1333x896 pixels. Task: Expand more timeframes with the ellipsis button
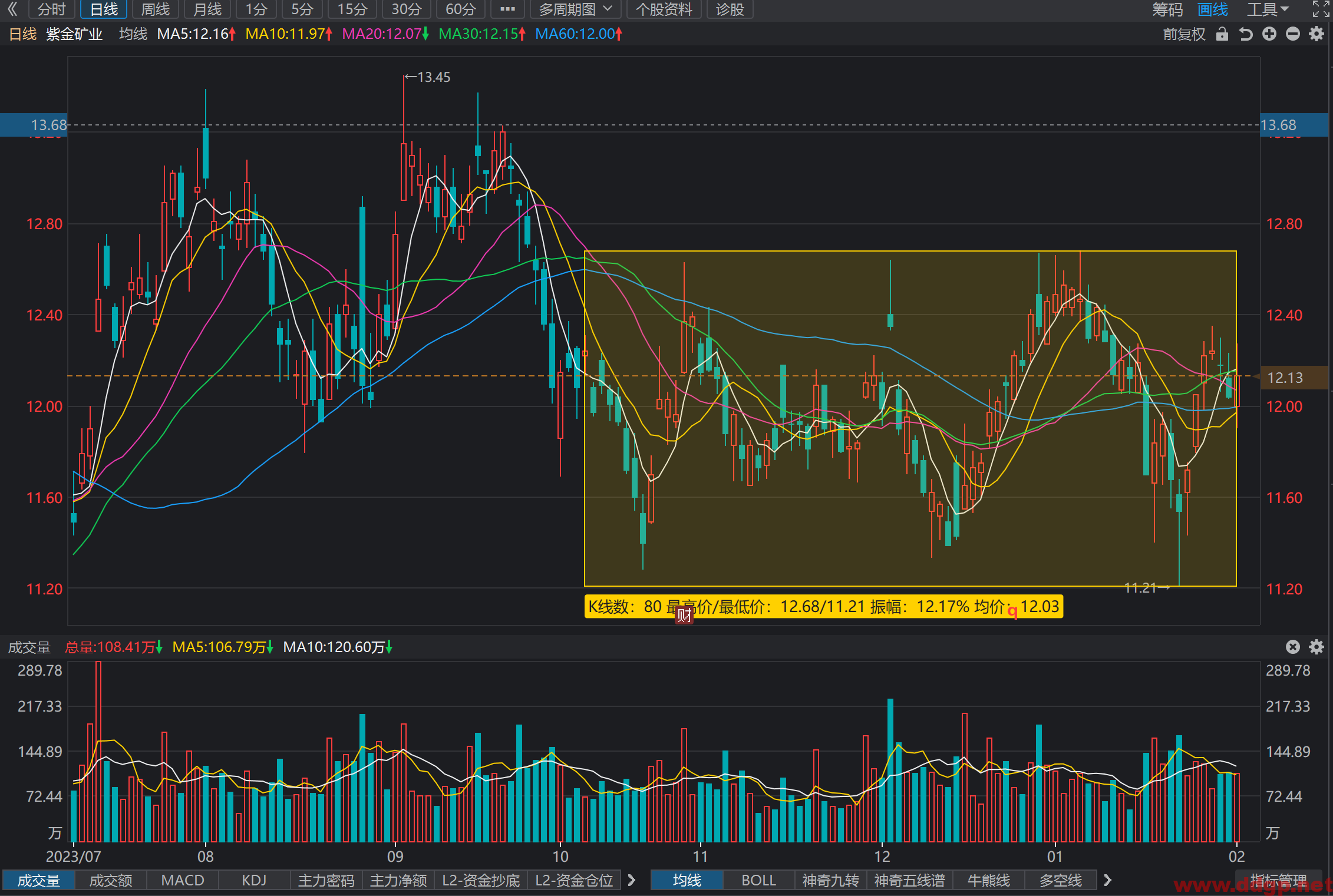click(507, 9)
